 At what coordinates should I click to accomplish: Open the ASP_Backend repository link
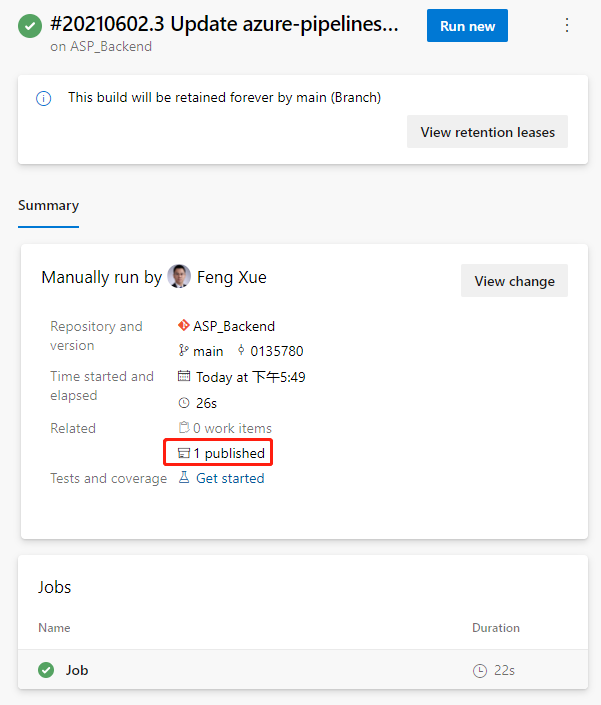pos(234,326)
